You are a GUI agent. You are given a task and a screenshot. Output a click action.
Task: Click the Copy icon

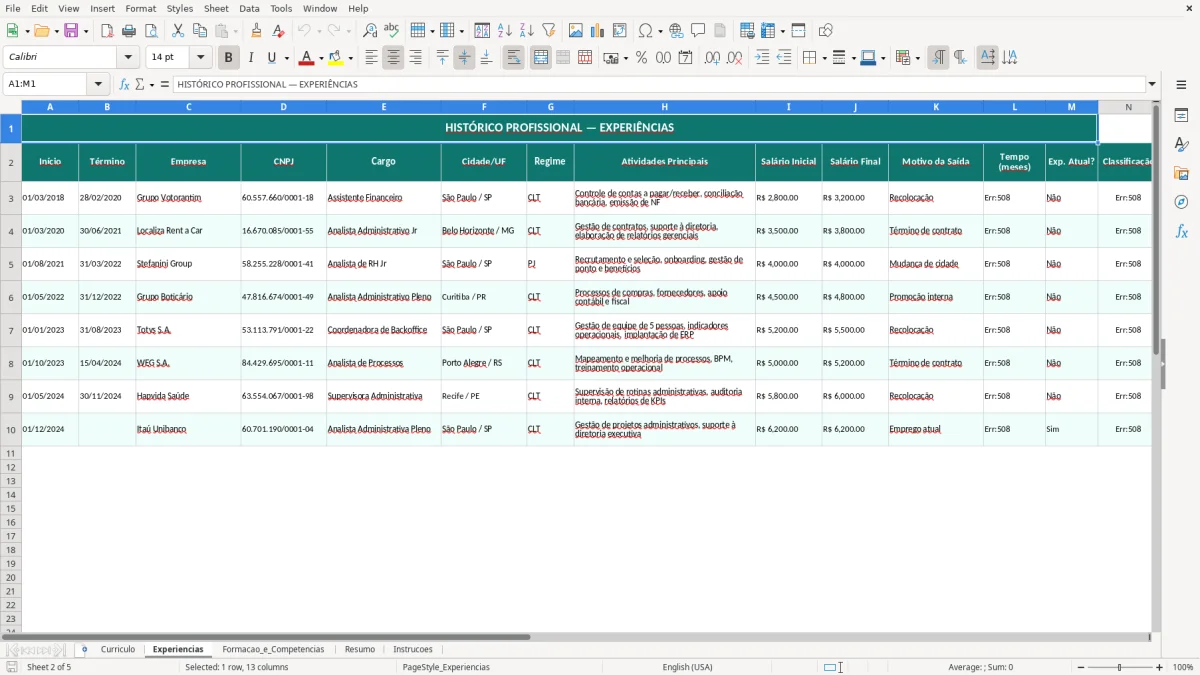coord(200,31)
